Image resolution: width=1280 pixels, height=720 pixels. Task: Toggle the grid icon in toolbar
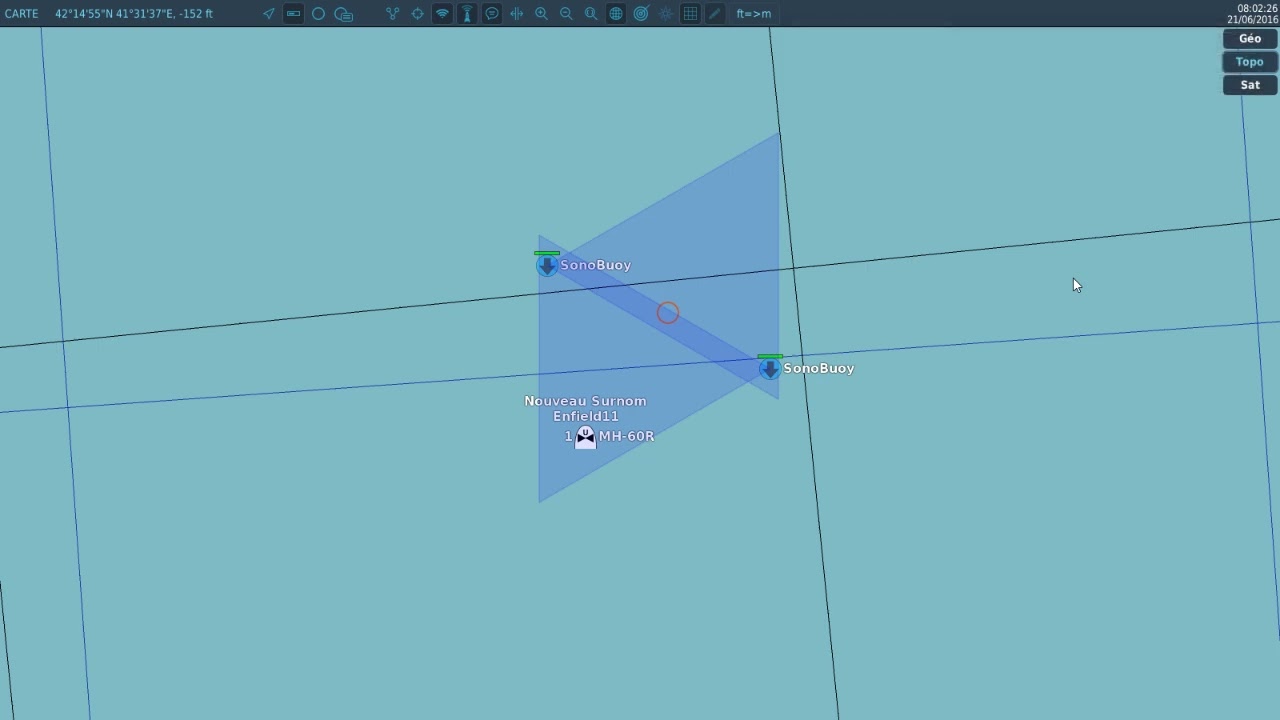coord(690,14)
